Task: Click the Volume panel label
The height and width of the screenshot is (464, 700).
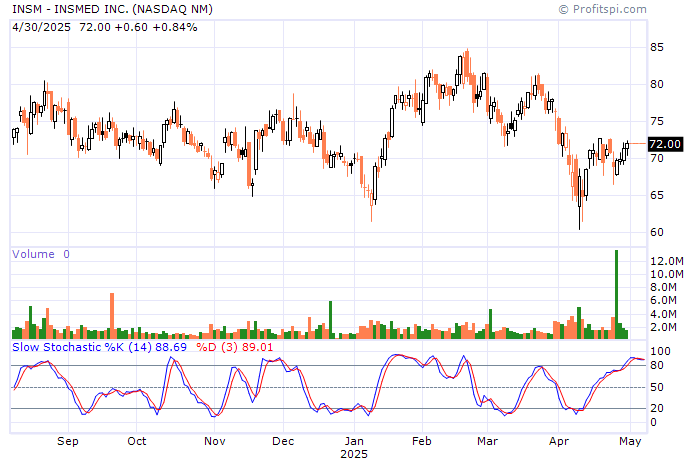Action: pos(33,254)
